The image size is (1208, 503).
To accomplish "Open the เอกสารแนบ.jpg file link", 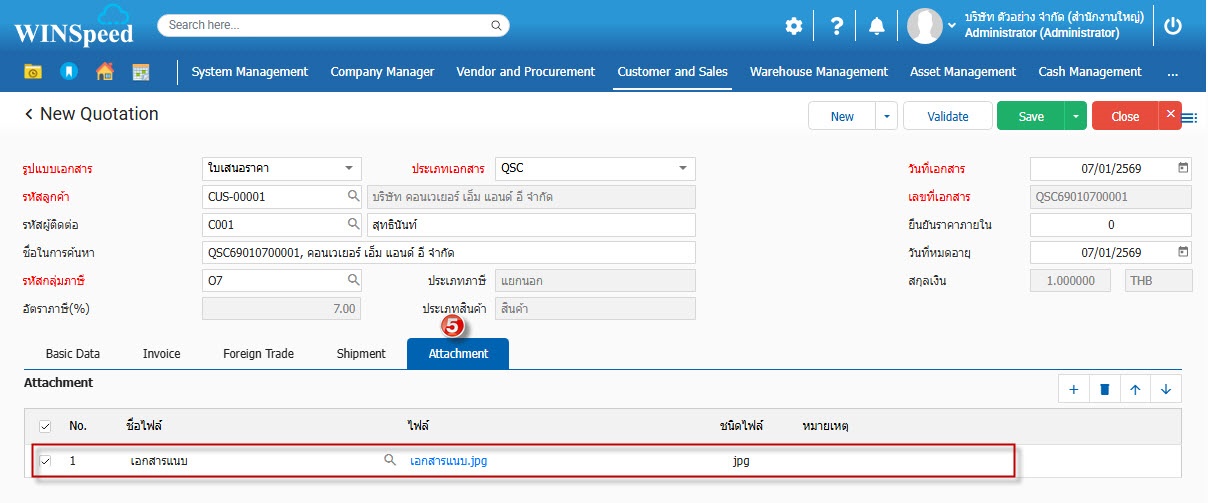I will click(x=448, y=461).
